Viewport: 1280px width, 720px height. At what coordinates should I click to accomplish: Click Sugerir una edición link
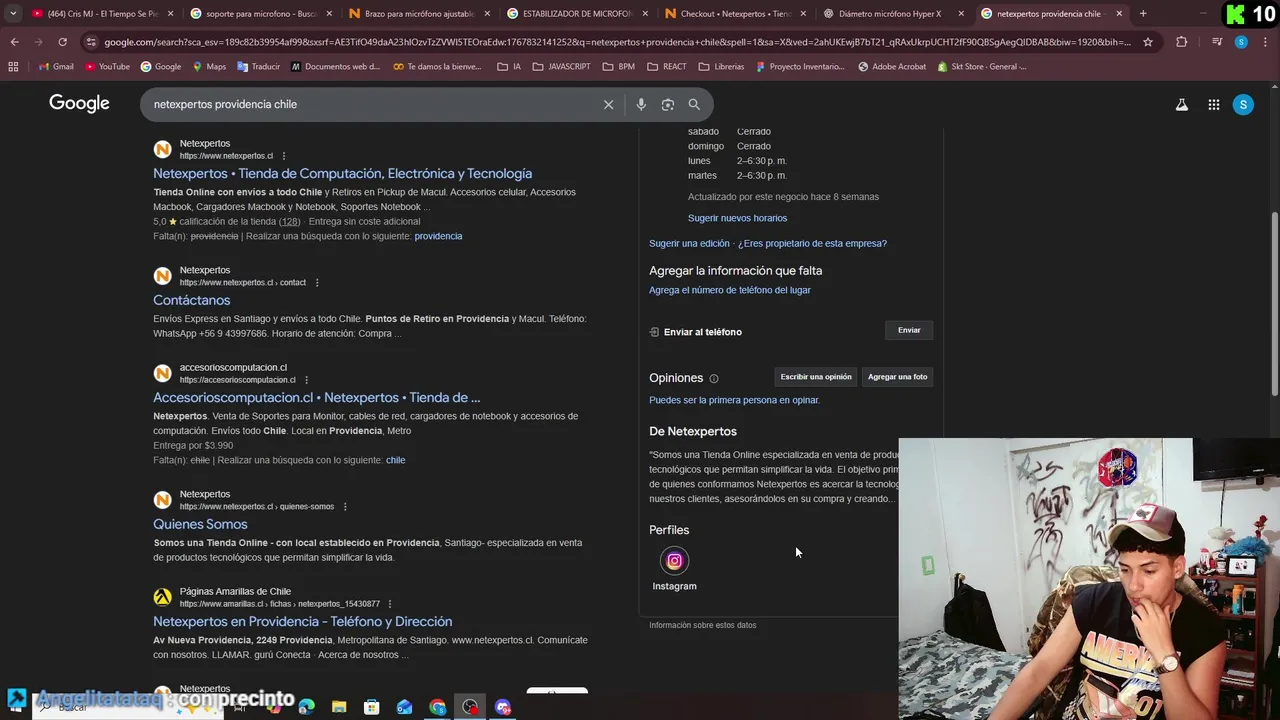[689, 243]
